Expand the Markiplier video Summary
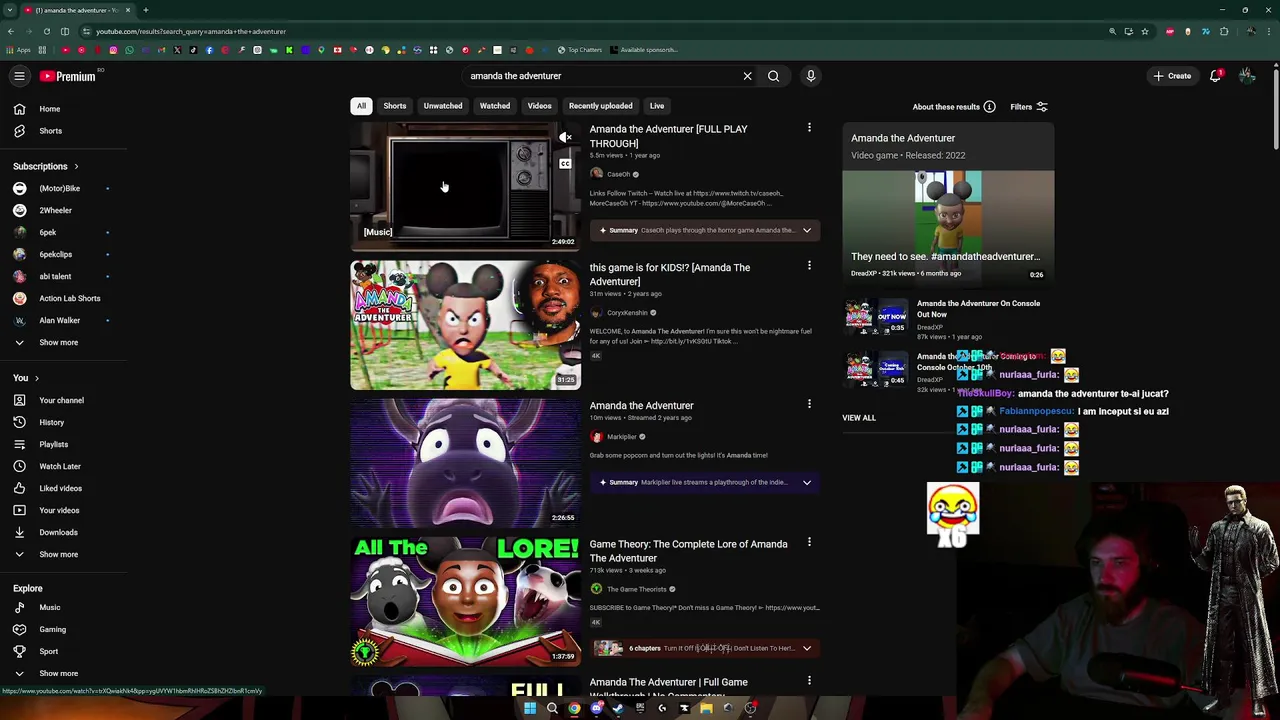This screenshot has width=1280, height=720. click(705, 482)
